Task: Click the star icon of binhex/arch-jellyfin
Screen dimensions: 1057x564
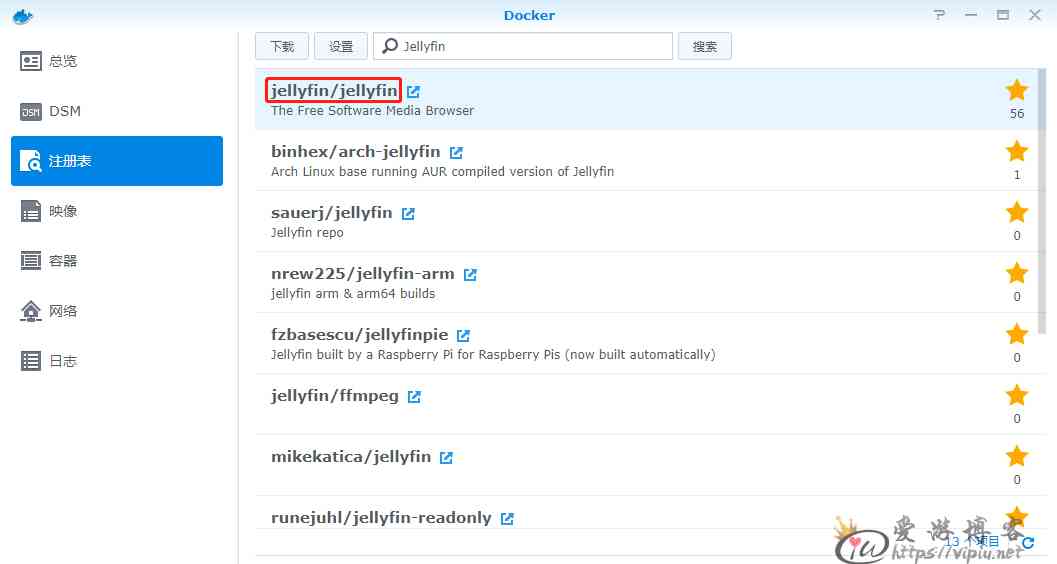Action: 1017,151
